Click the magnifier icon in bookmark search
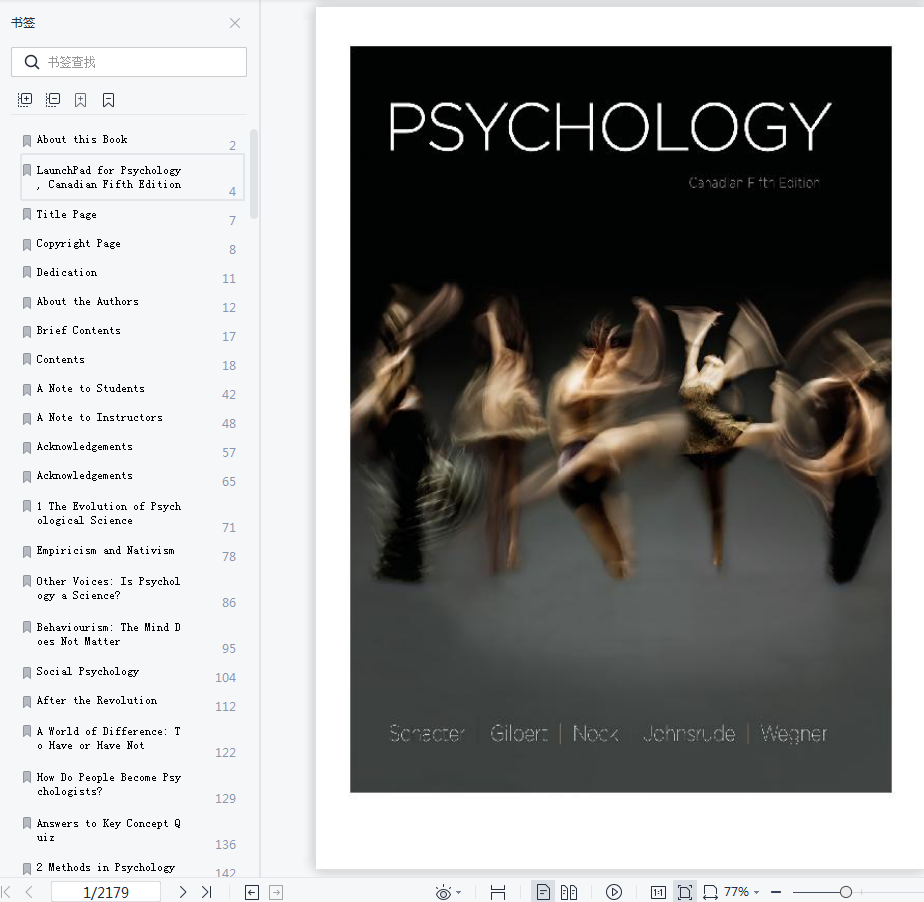This screenshot has height=902, width=924. pyautogui.click(x=32, y=62)
